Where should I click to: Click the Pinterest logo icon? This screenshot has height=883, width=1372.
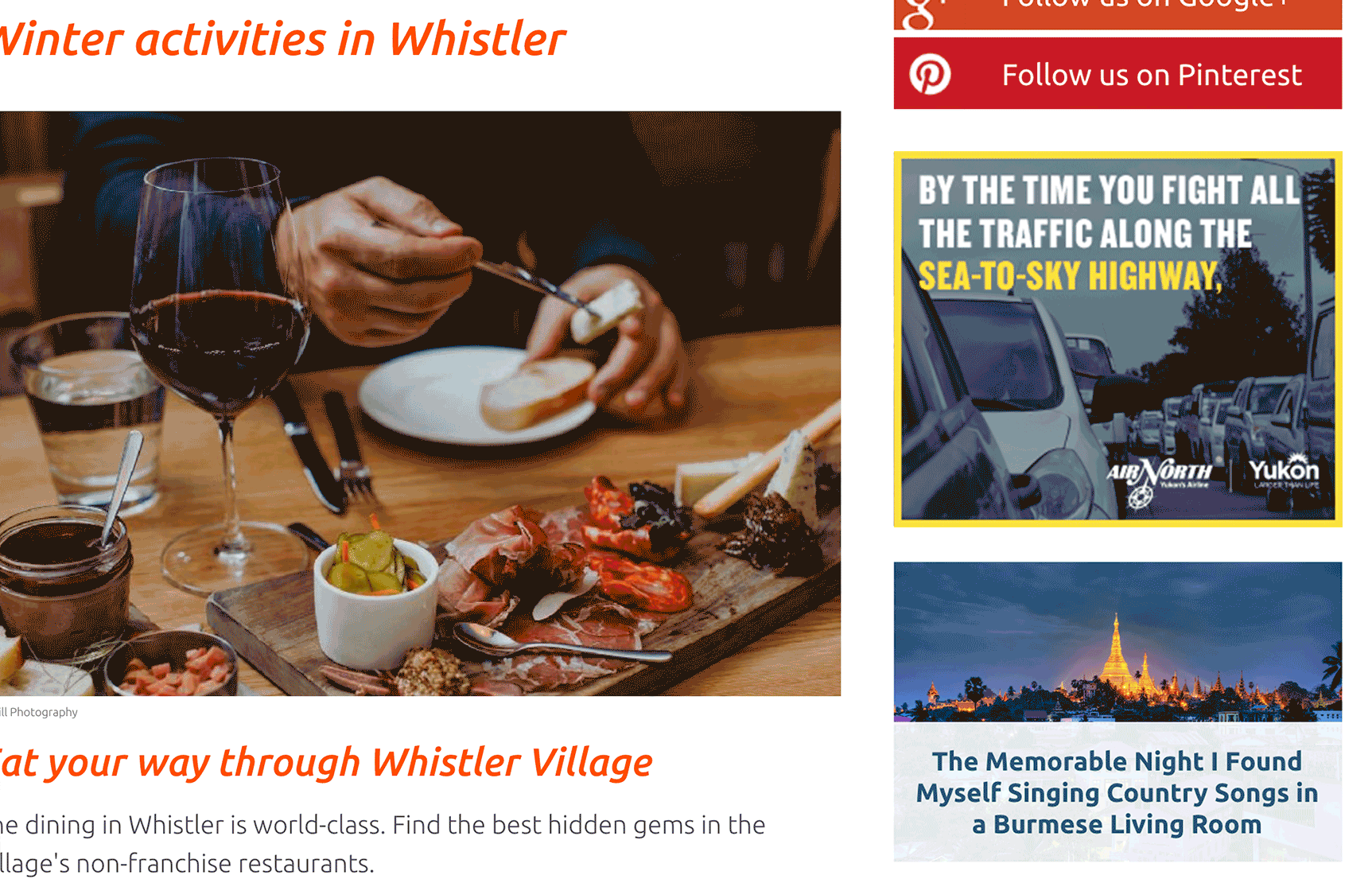[x=930, y=75]
